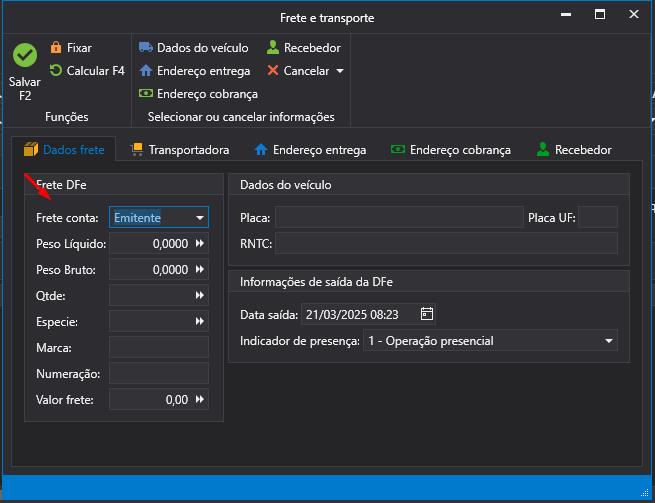The width and height of the screenshot is (655, 503).
Task: Click into the RNTC input field
Action: 446,243
